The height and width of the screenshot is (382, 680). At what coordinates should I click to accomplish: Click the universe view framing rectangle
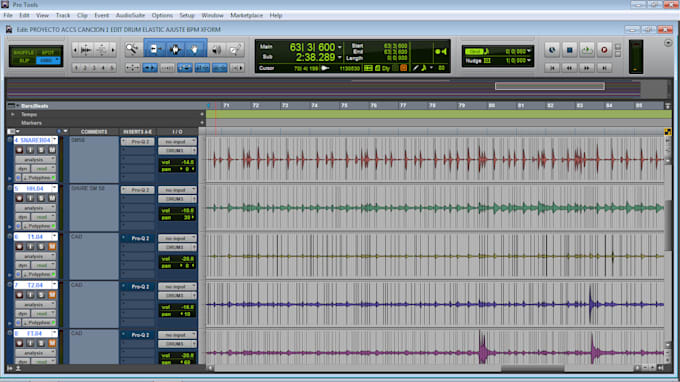550,86
